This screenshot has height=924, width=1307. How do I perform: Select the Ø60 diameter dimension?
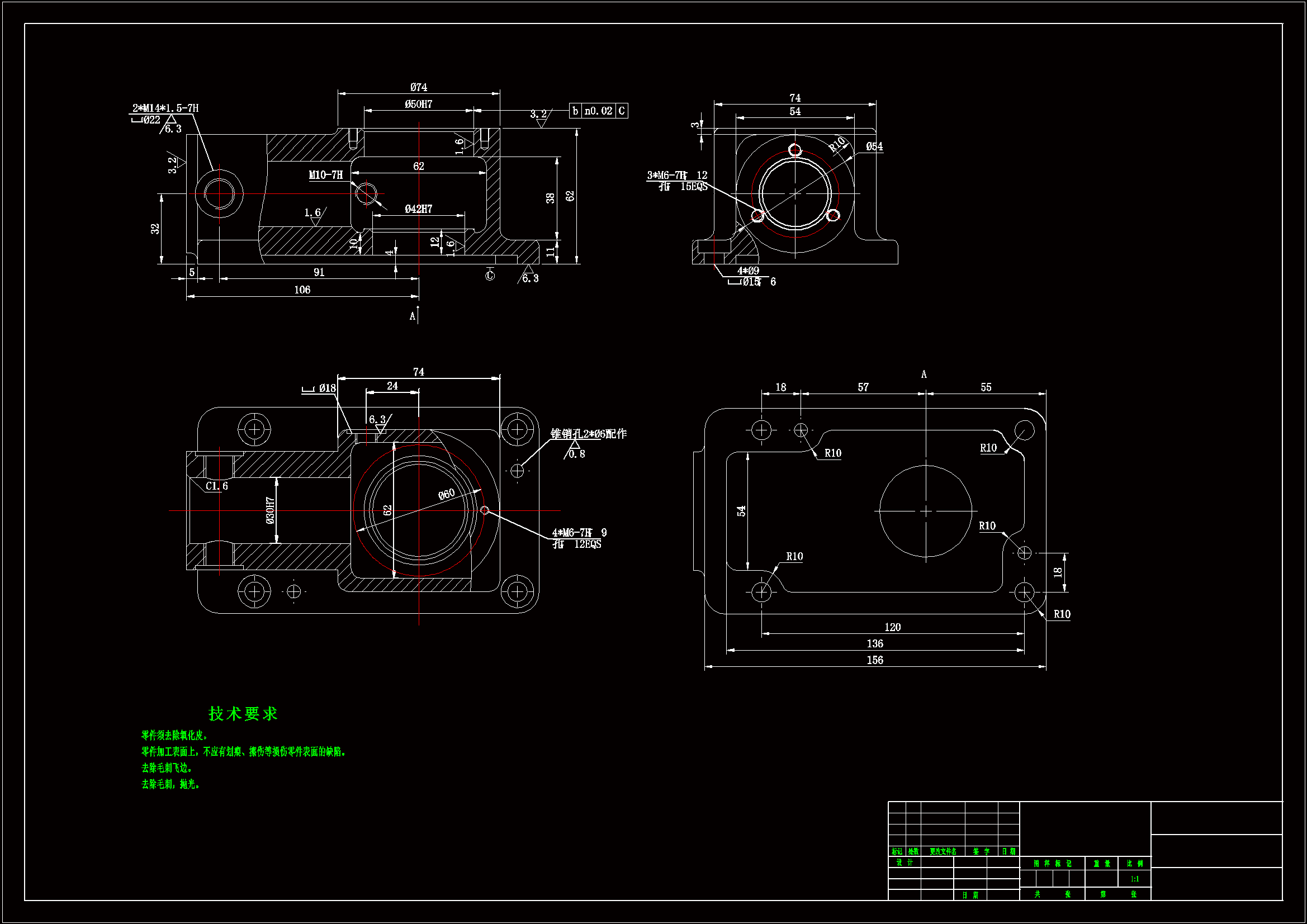(x=446, y=494)
